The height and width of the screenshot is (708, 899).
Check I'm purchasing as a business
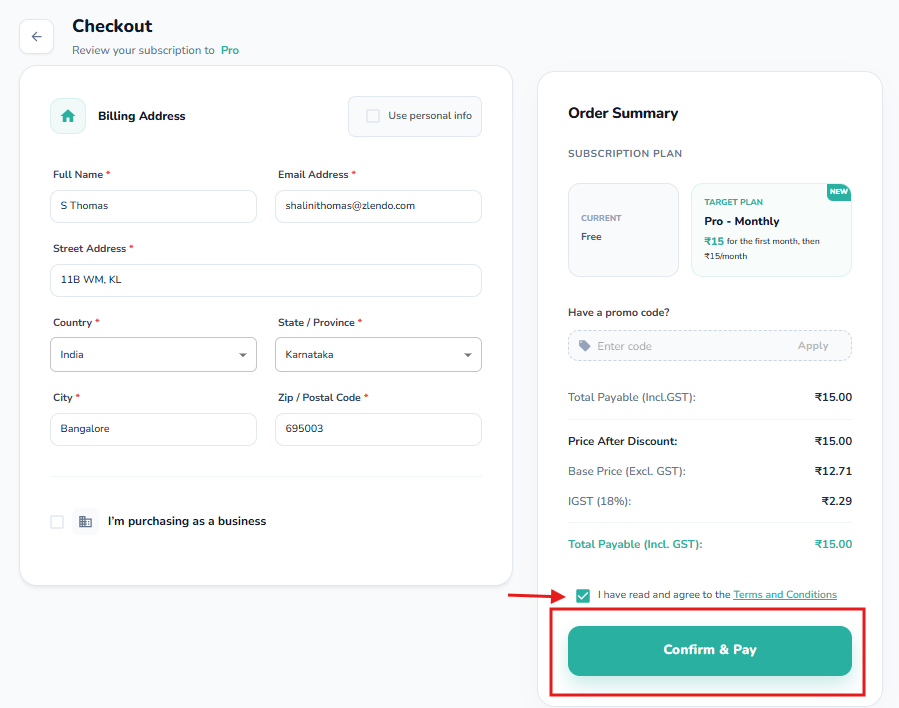point(57,522)
